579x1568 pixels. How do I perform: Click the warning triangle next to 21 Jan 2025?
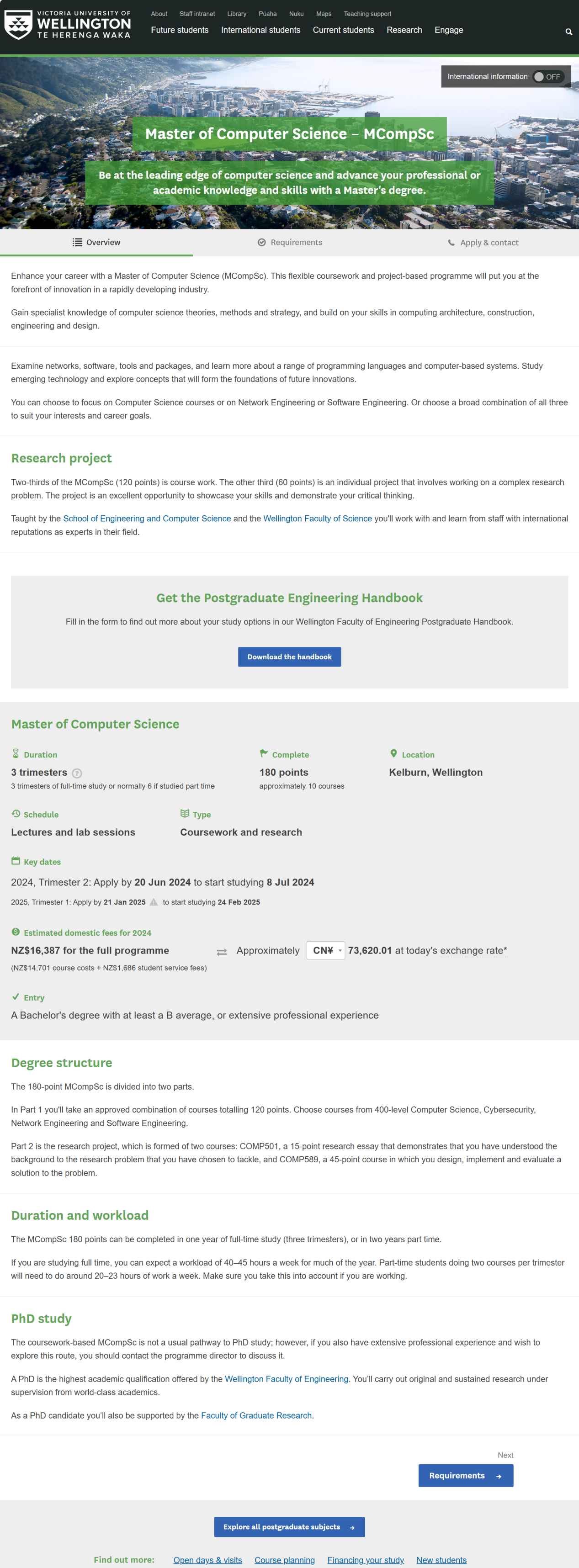154,902
